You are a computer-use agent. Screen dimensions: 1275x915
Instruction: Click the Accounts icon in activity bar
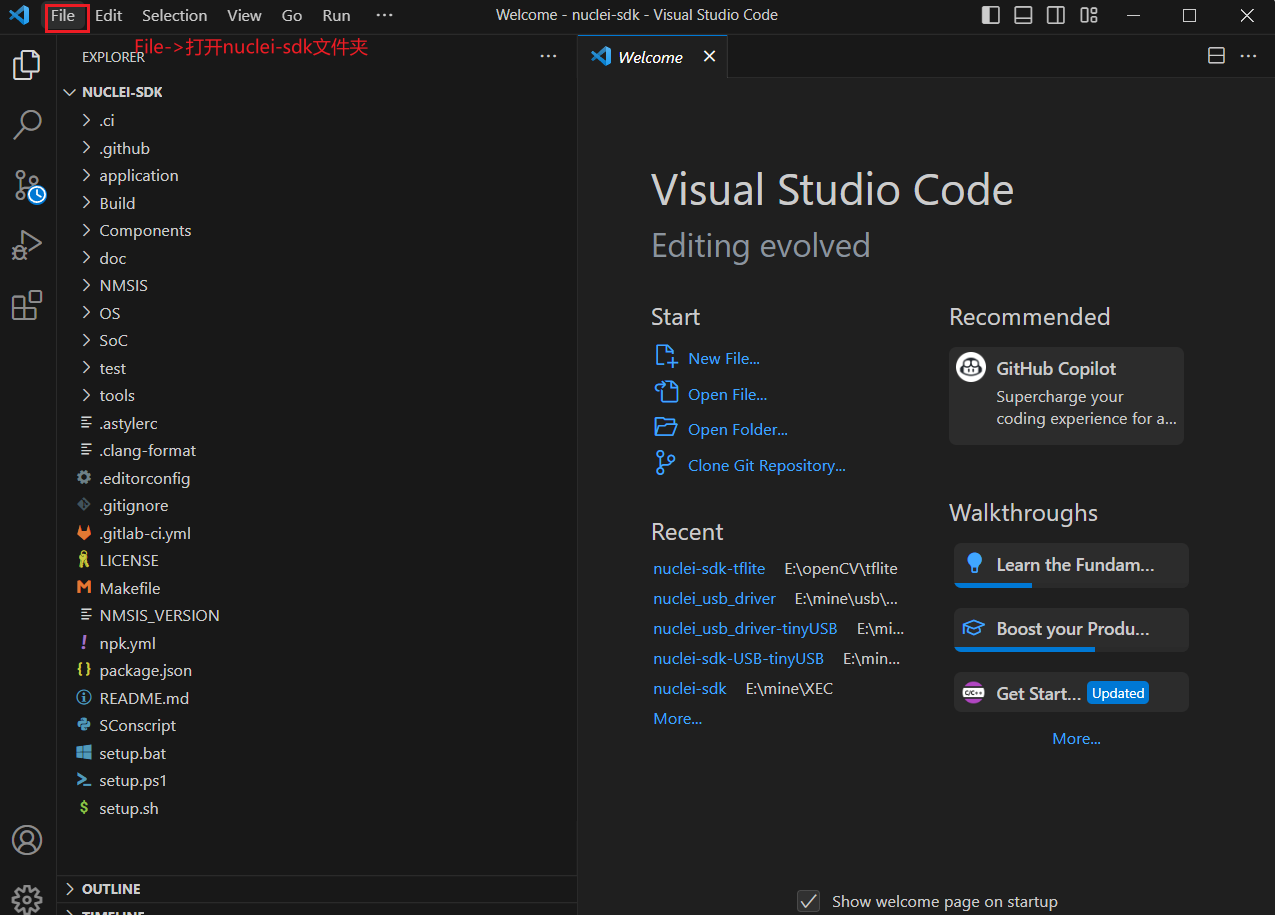coord(27,840)
